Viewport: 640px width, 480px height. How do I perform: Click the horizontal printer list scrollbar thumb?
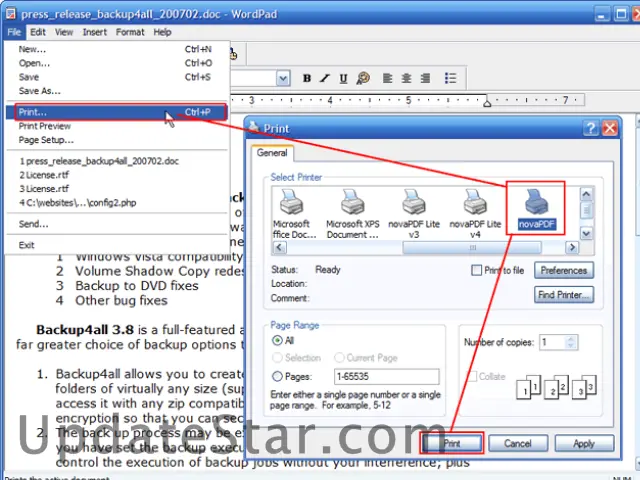(472, 247)
